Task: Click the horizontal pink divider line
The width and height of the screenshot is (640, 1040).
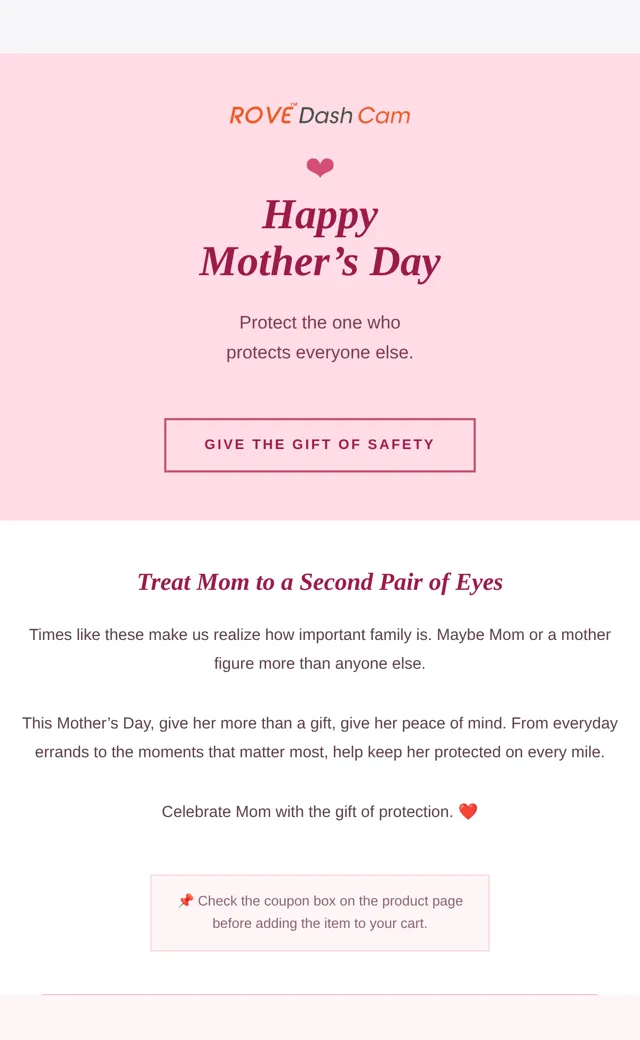Action: pyautogui.click(x=320, y=994)
